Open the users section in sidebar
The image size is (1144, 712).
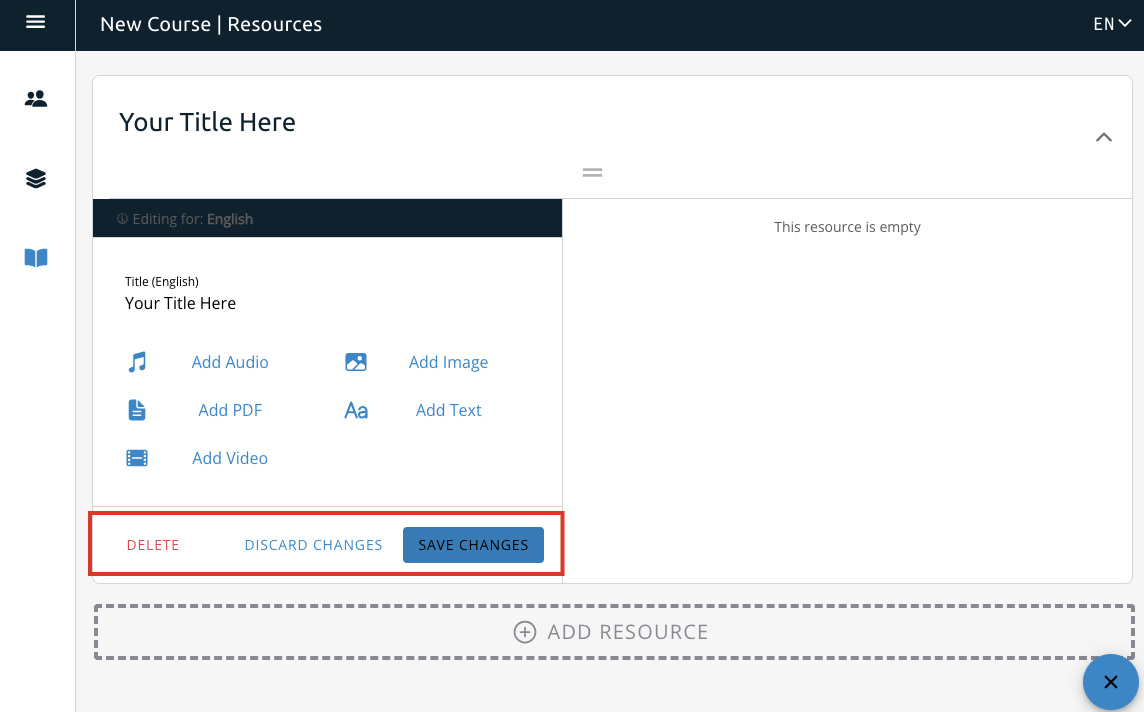pos(36,99)
